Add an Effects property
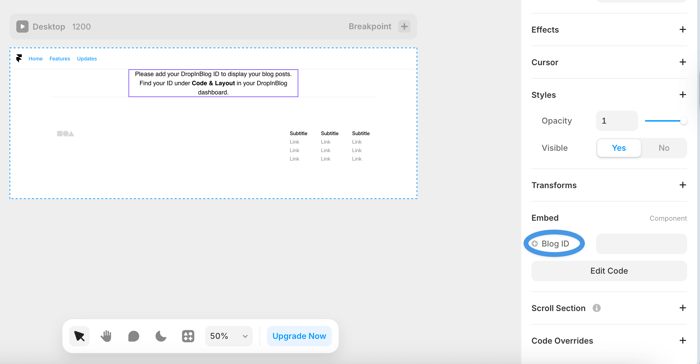 (682, 29)
